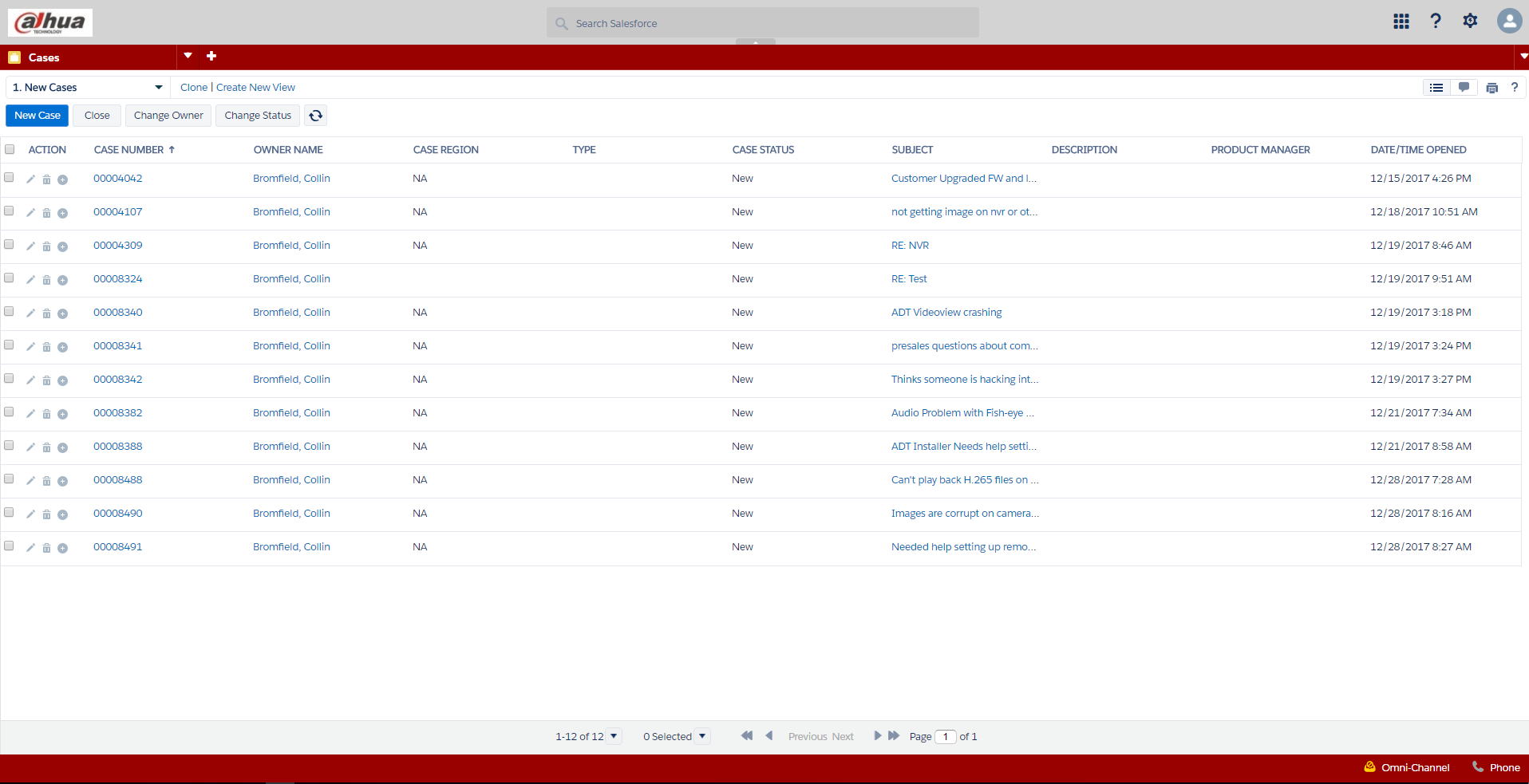
Task: Sort by the Owner Name column header
Action: coord(288,150)
